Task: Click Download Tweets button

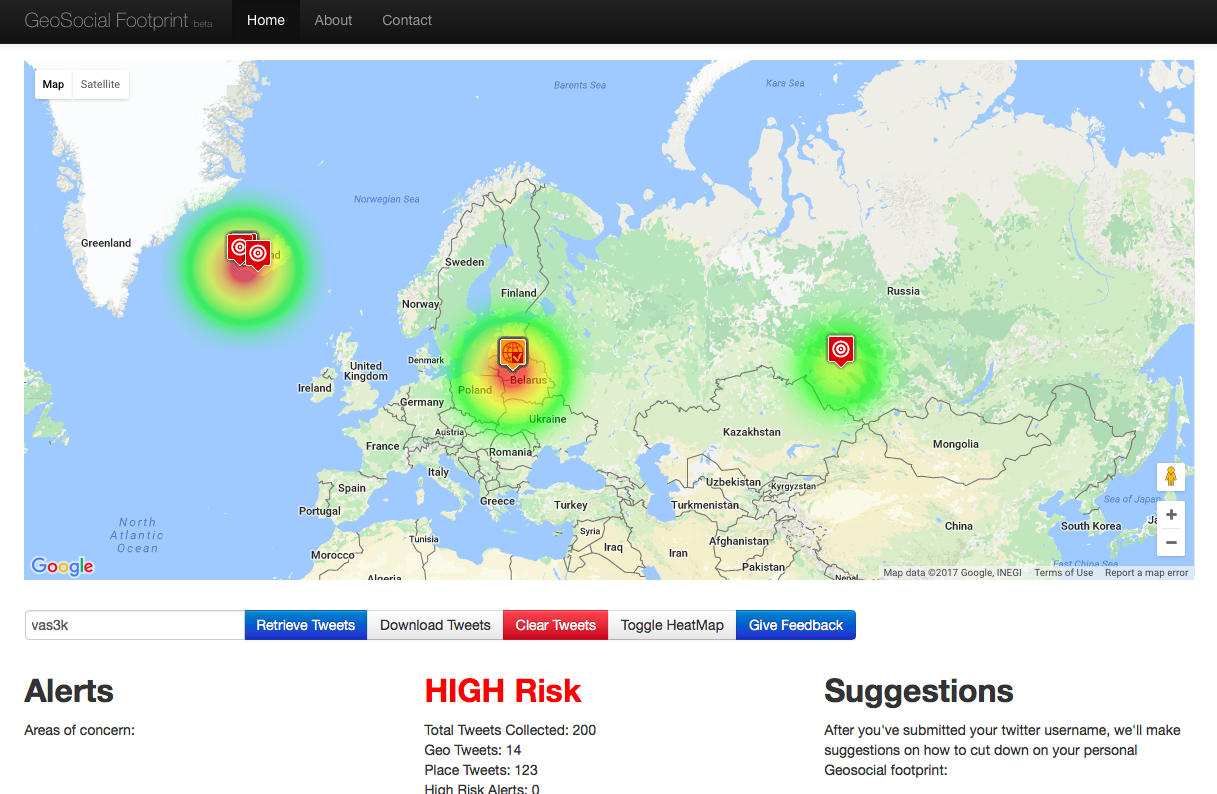Action: point(435,625)
